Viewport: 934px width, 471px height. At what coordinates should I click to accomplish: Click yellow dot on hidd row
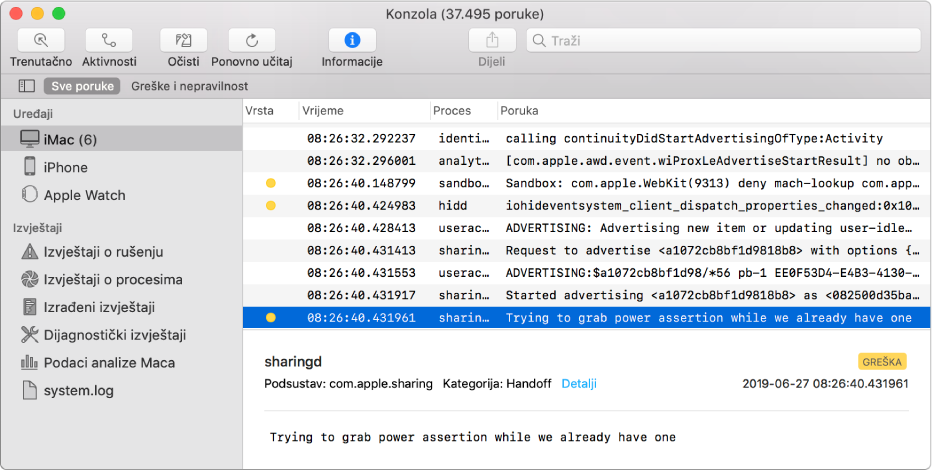coord(270,205)
